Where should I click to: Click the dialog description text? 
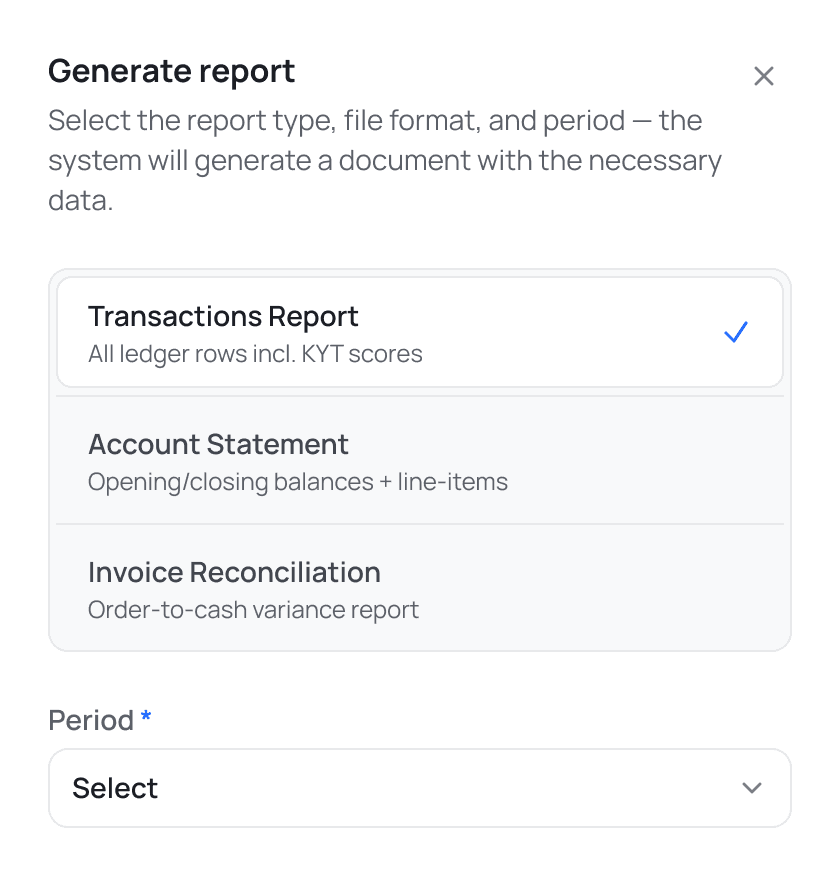385,160
